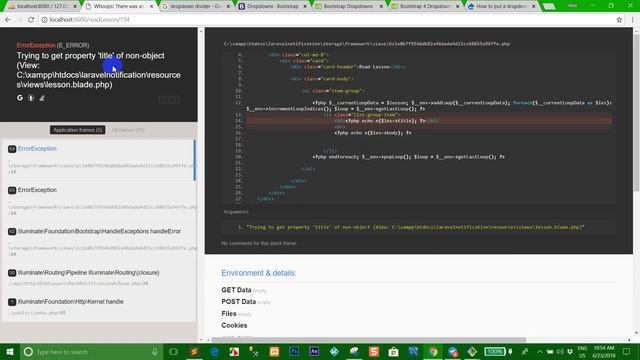Click highlighted error line 14 in code
The width and height of the screenshot is (640, 360).
pos(429,121)
